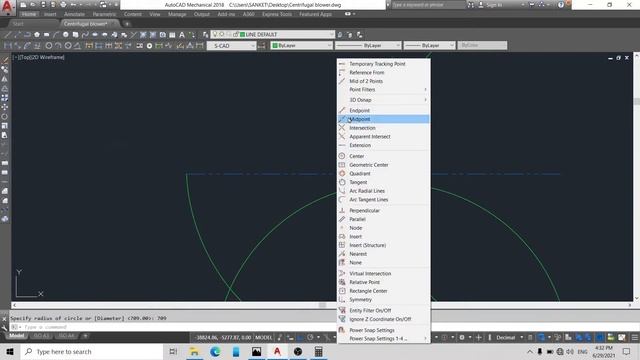Toggle Entity Filter On/Off
This screenshot has width=640, height=360.
point(383,311)
